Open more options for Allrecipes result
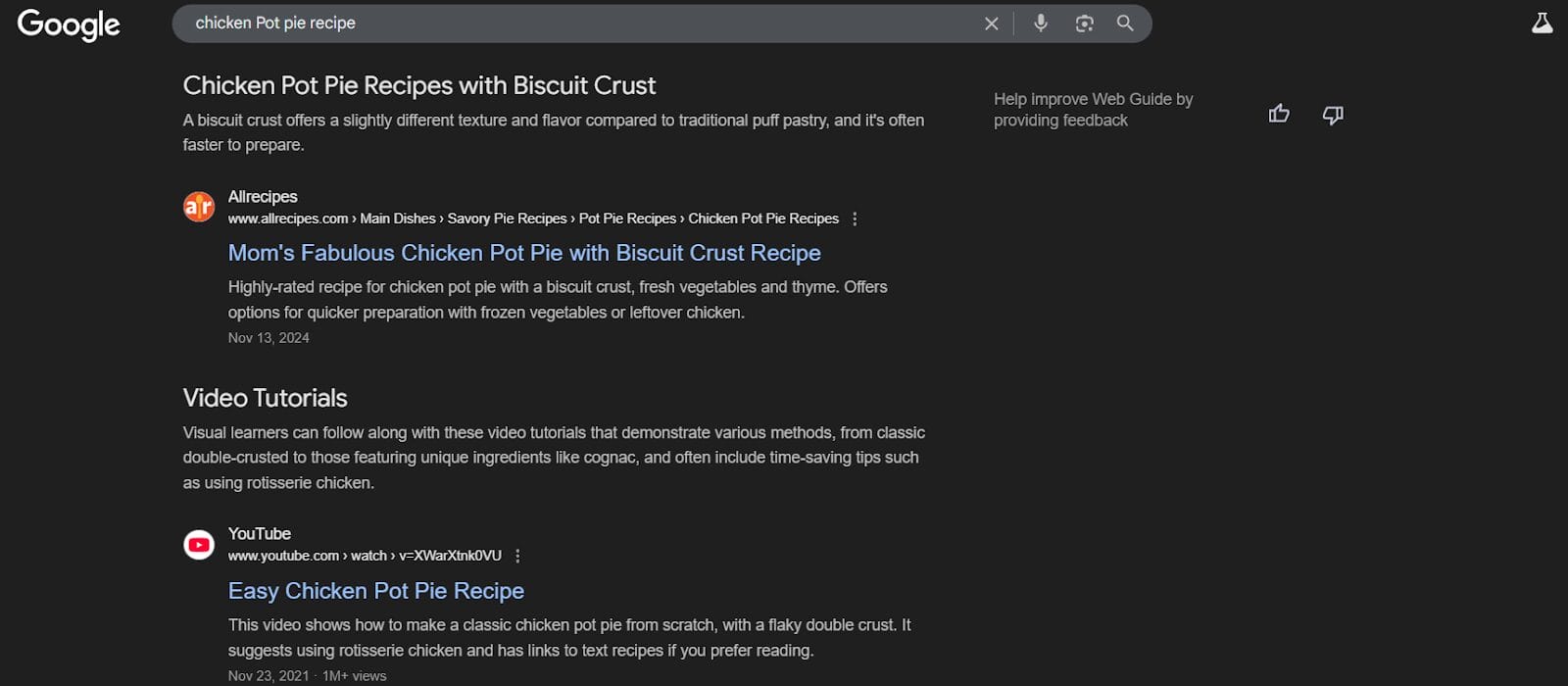The image size is (1568, 686). 855,219
